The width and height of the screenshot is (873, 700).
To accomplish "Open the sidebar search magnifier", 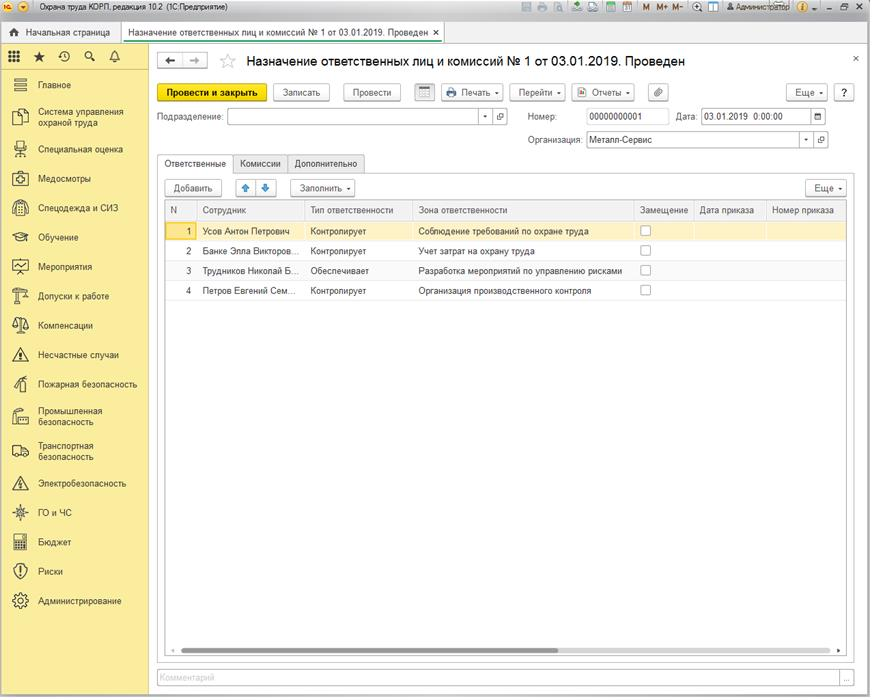I will [90, 57].
